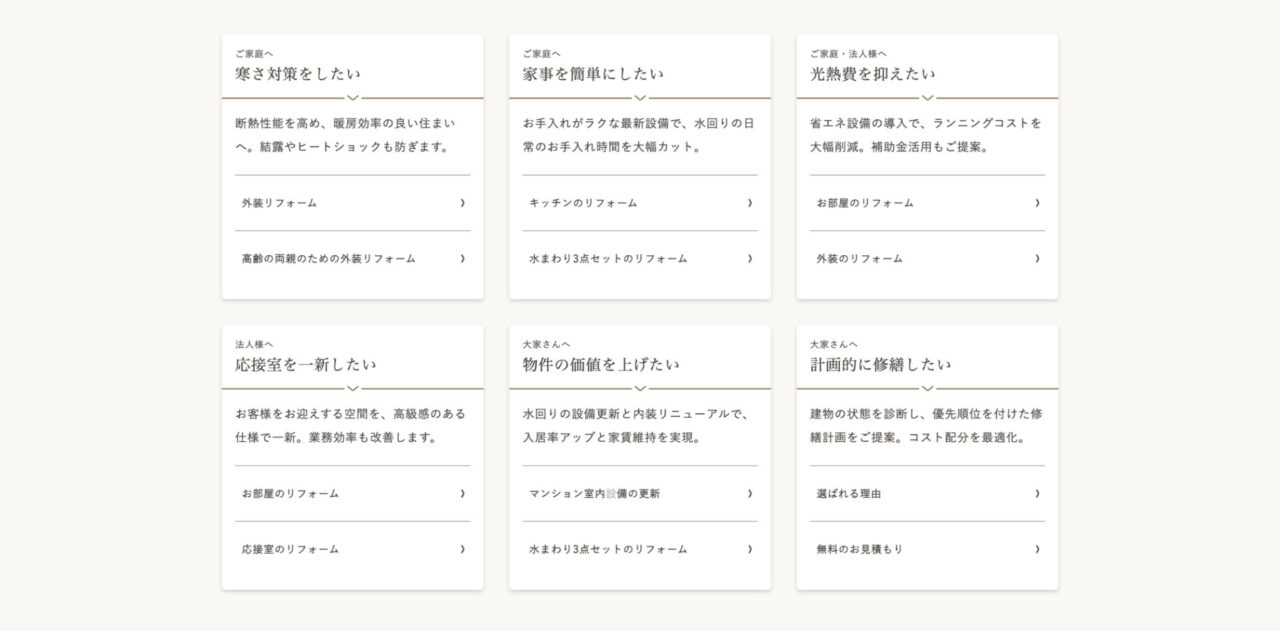The height and width of the screenshot is (631, 1280).
Task: Open お部屋のリフォーム link in 光熱費 card
Action: coord(865,203)
